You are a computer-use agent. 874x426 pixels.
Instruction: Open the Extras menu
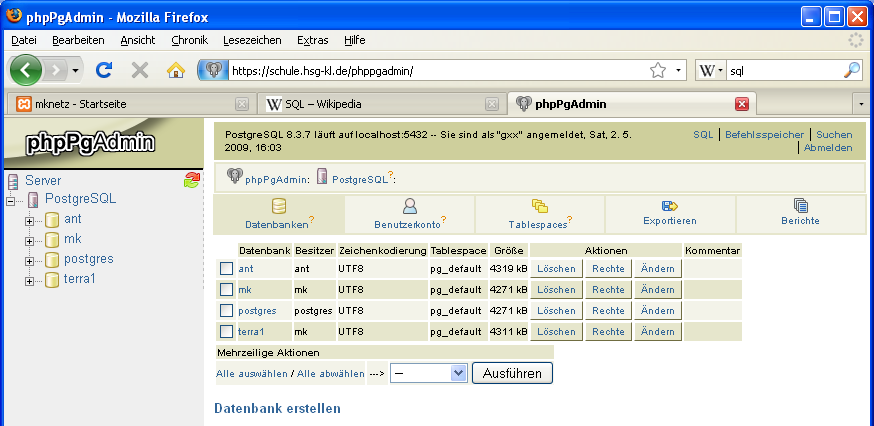313,40
